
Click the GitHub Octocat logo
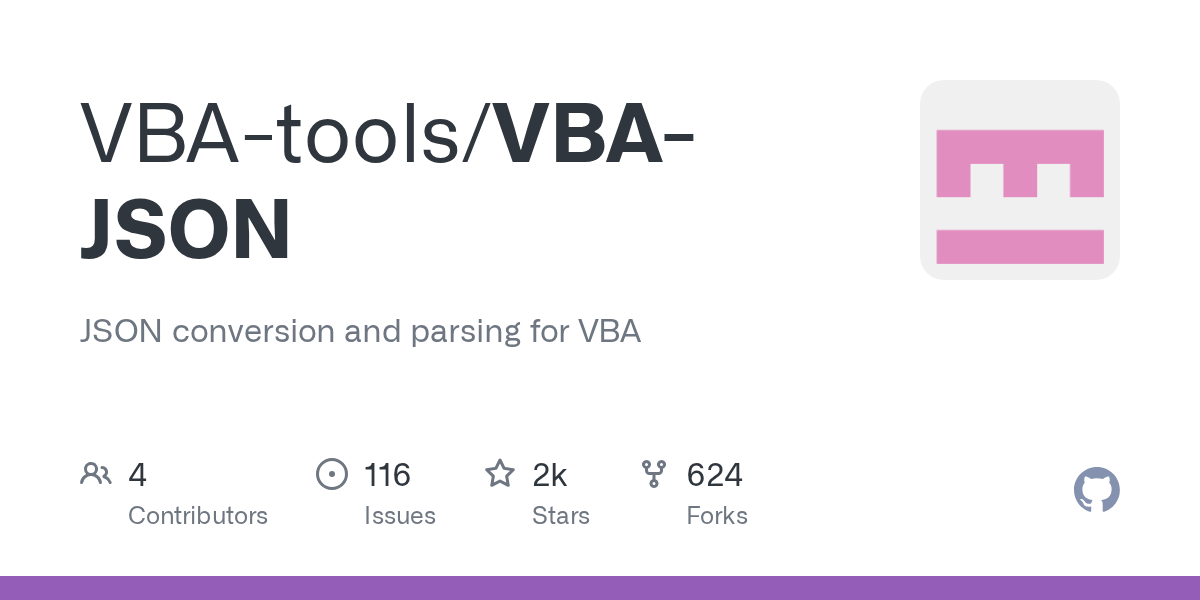(1096, 490)
